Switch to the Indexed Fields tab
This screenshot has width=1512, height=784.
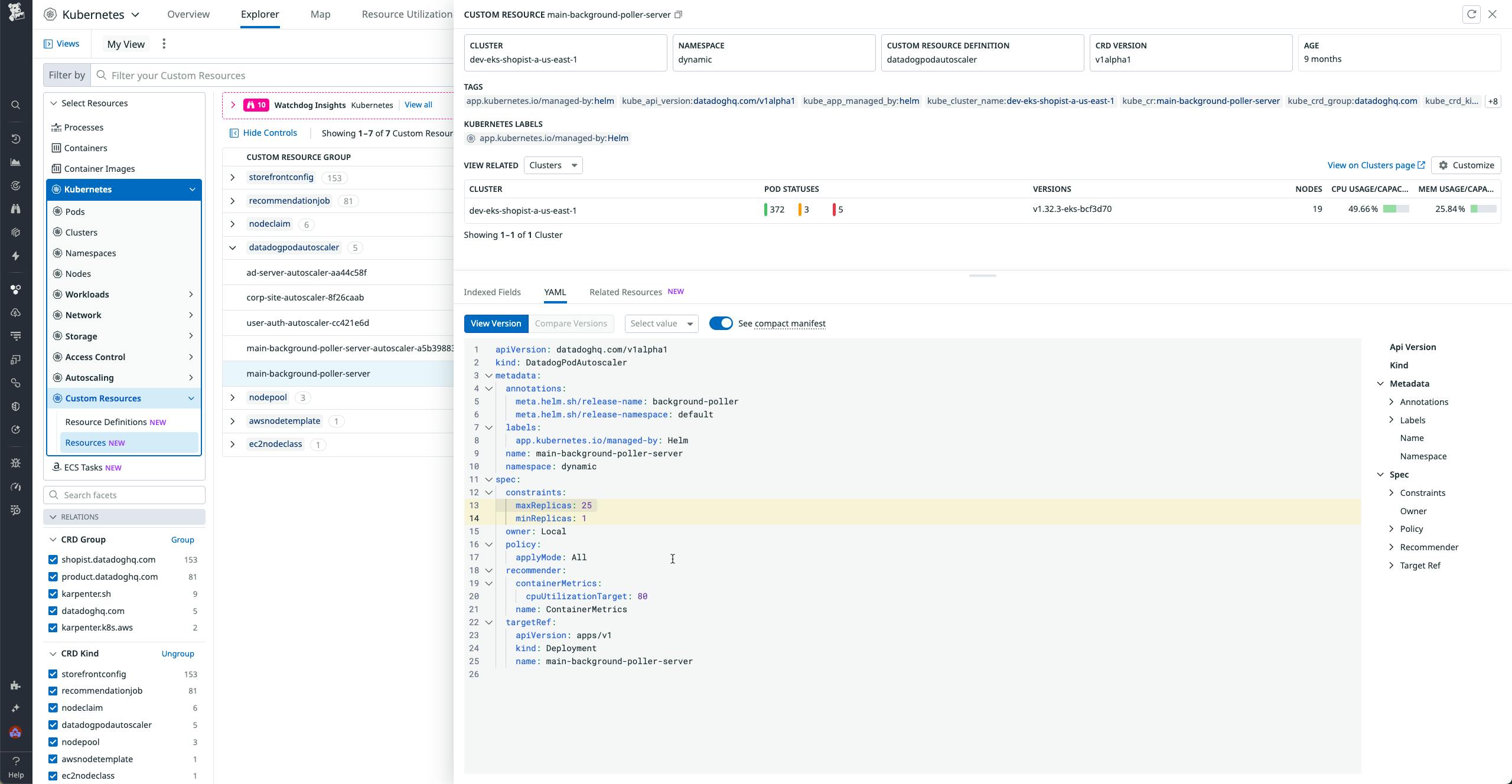pos(492,292)
